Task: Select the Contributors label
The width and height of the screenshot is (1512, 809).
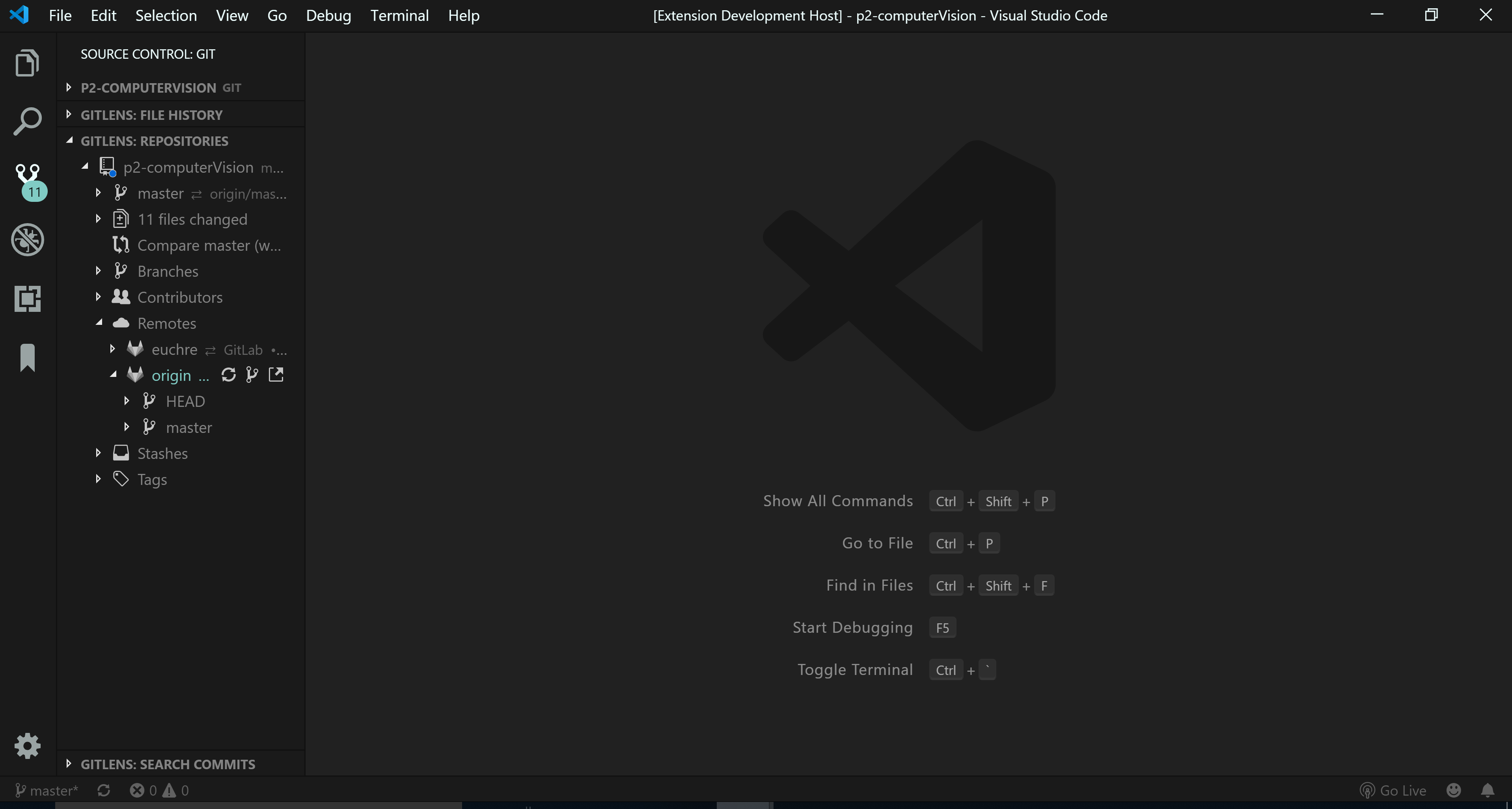Action: (180, 297)
